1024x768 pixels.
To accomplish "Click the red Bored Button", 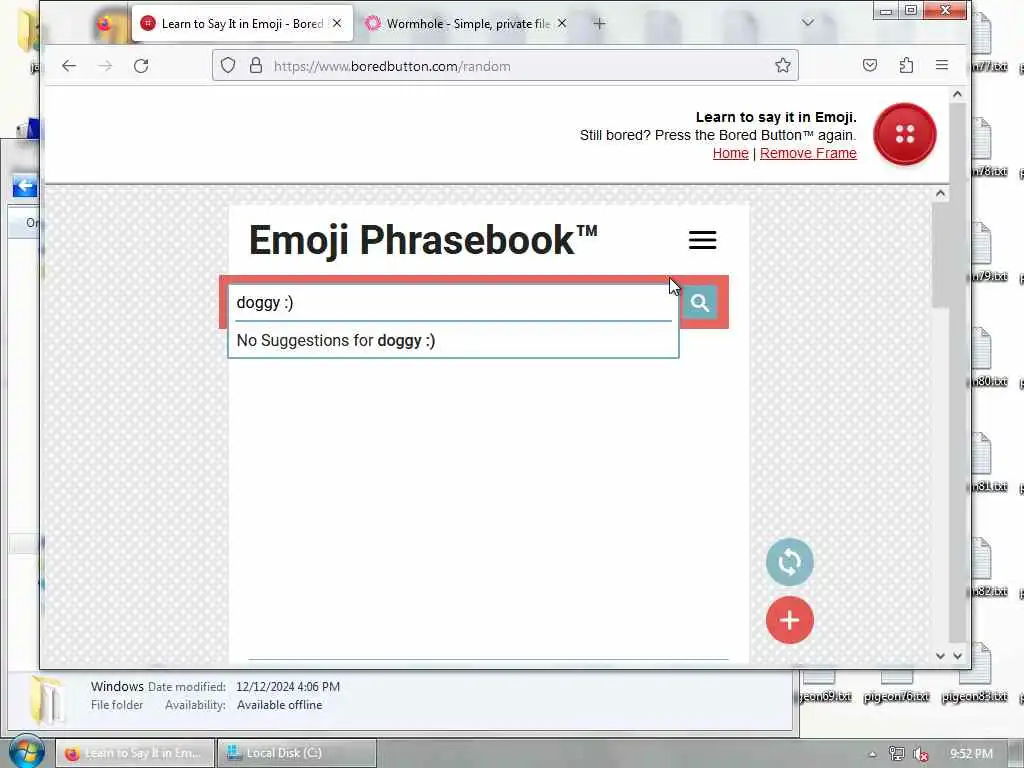I will 904,135.
